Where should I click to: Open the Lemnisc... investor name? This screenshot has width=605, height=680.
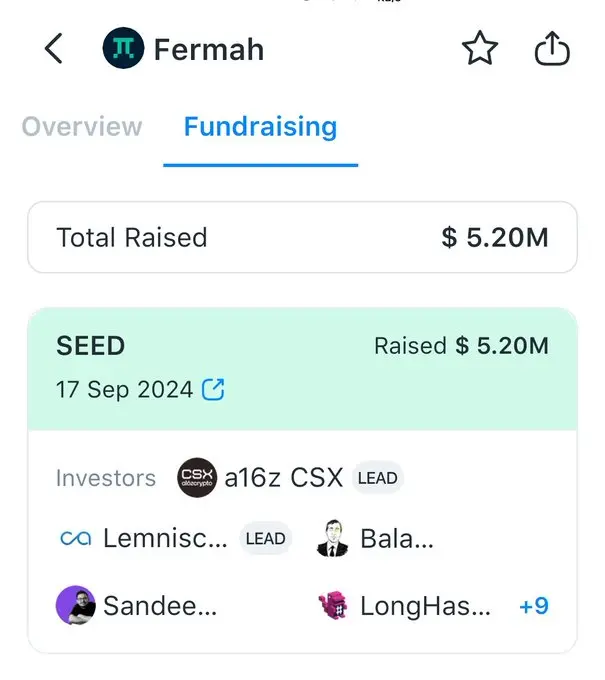coord(165,539)
